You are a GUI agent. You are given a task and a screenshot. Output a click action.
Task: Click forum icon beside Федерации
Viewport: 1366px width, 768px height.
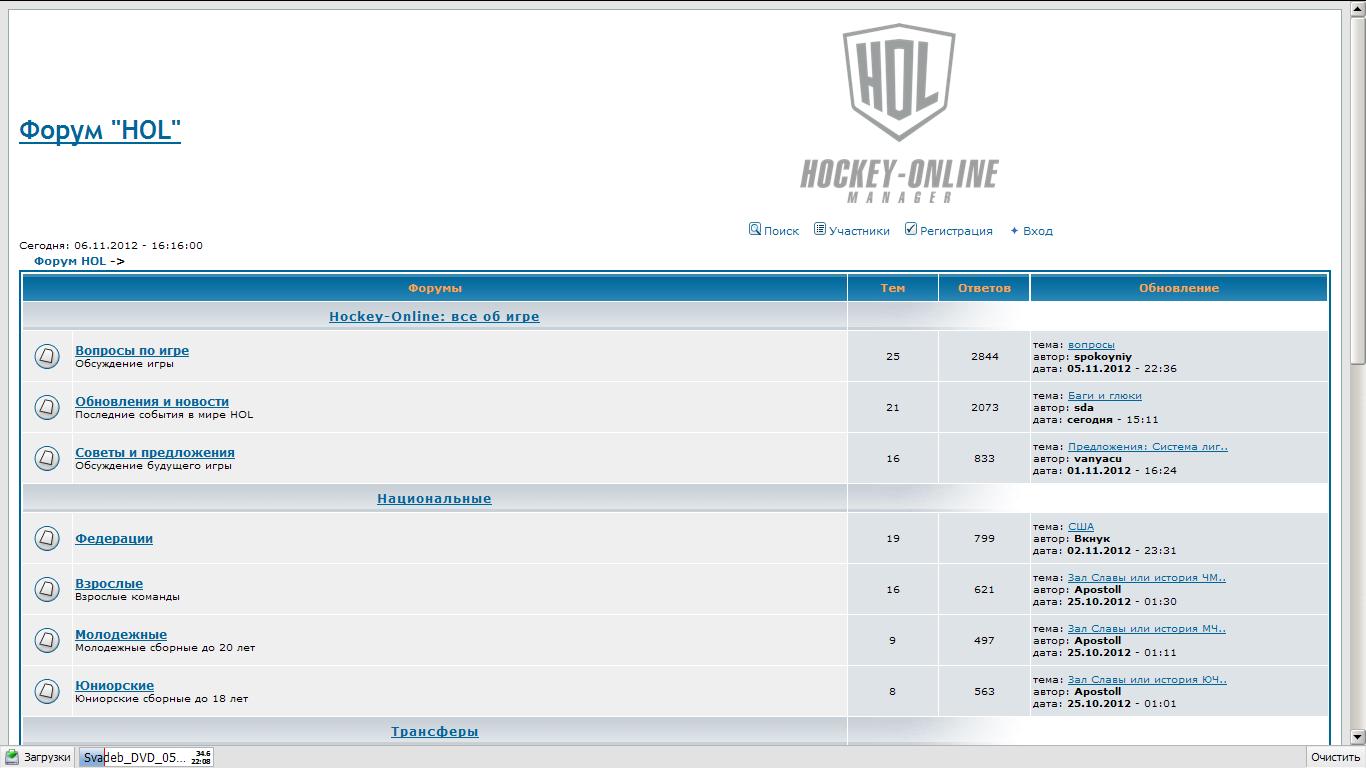point(47,538)
